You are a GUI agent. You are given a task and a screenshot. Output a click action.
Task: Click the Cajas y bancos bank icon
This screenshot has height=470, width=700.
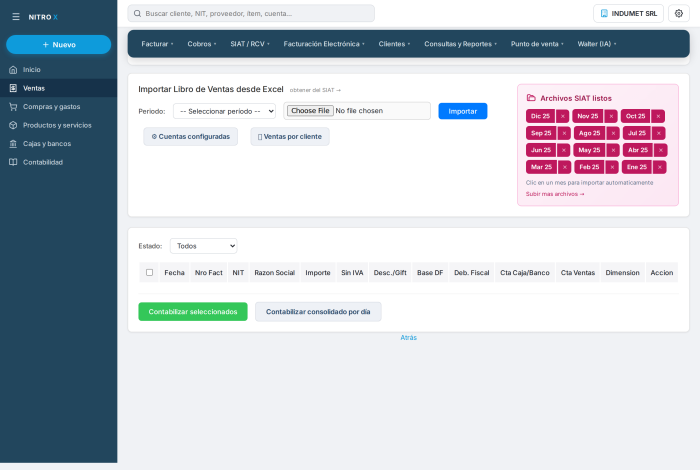point(13,144)
